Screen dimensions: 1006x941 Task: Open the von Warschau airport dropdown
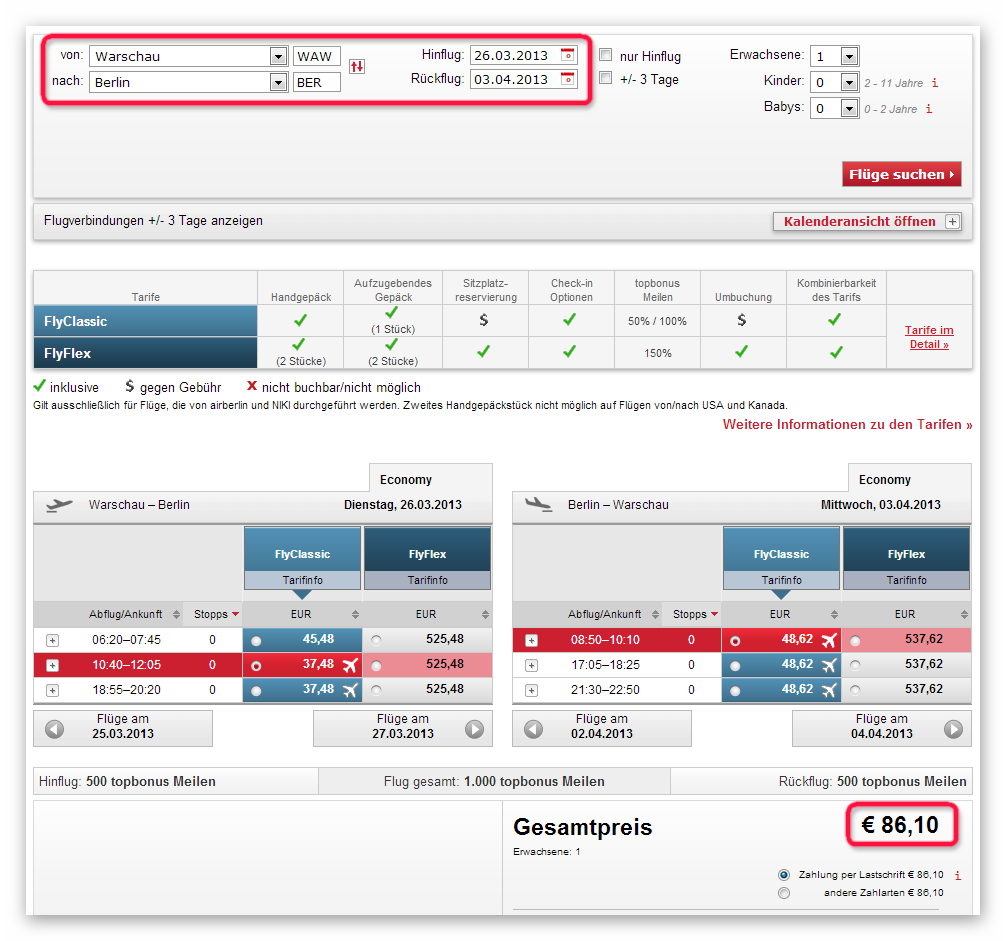coord(278,56)
